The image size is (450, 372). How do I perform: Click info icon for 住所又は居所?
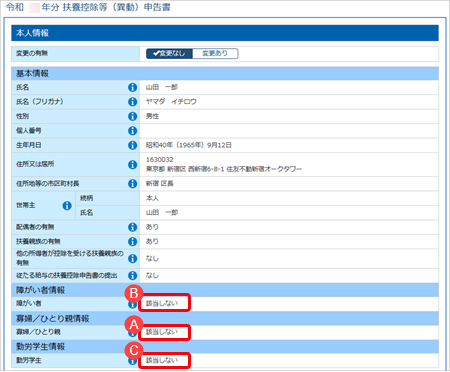133,165
